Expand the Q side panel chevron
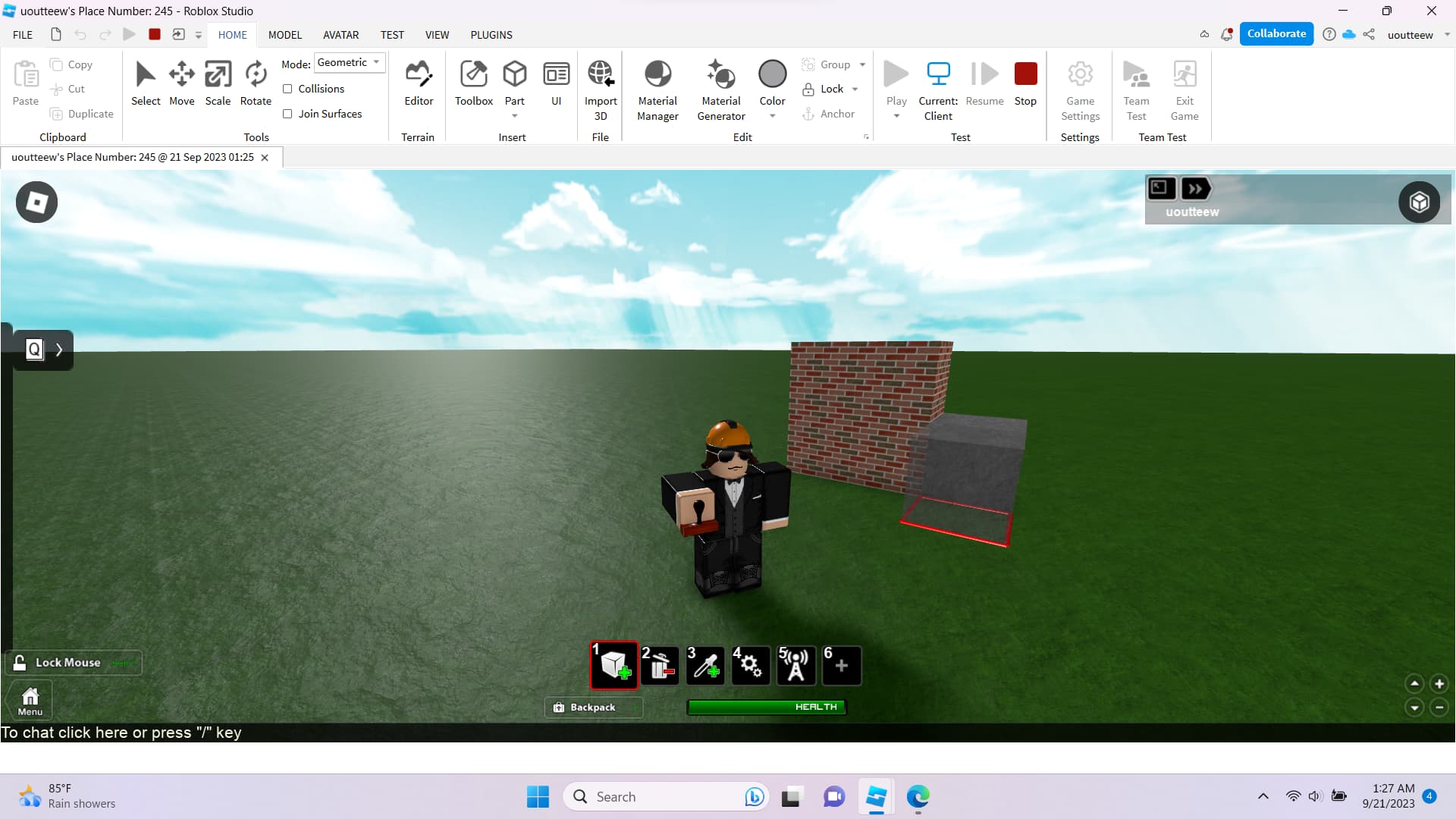1456x819 pixels. (59, 350)
